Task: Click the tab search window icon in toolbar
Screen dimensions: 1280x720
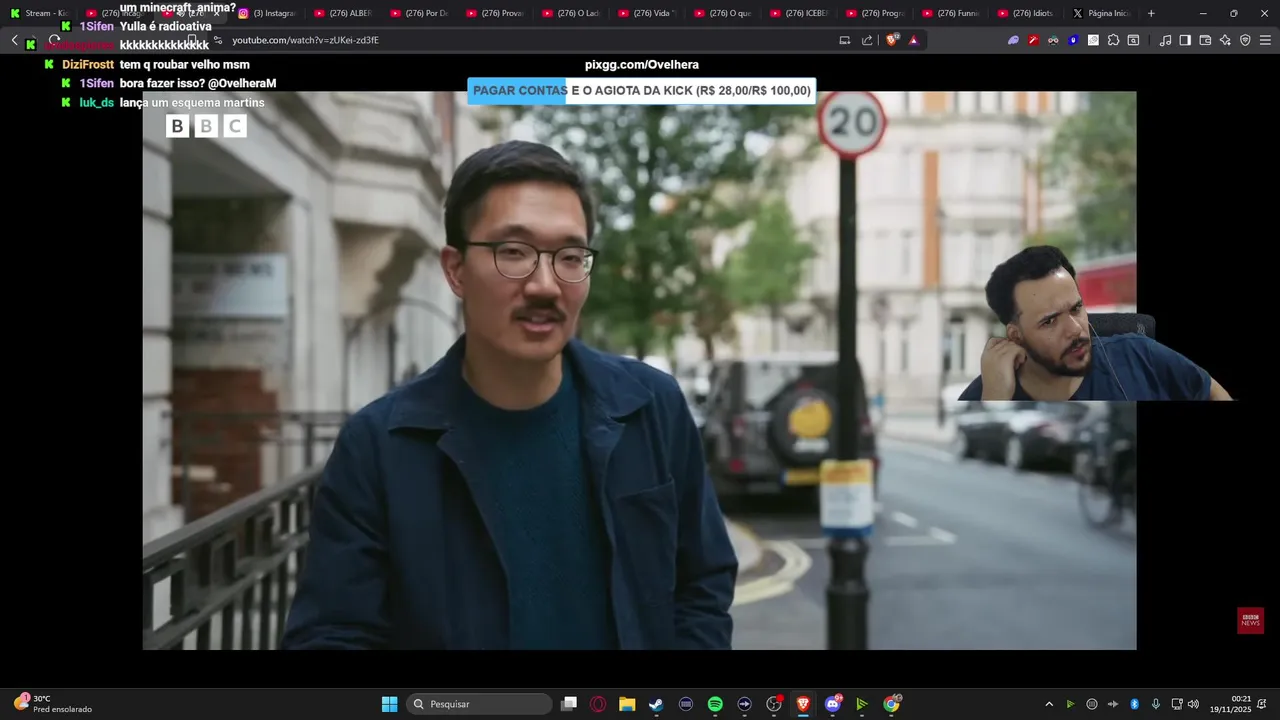Action: [x=1133, y=40]
